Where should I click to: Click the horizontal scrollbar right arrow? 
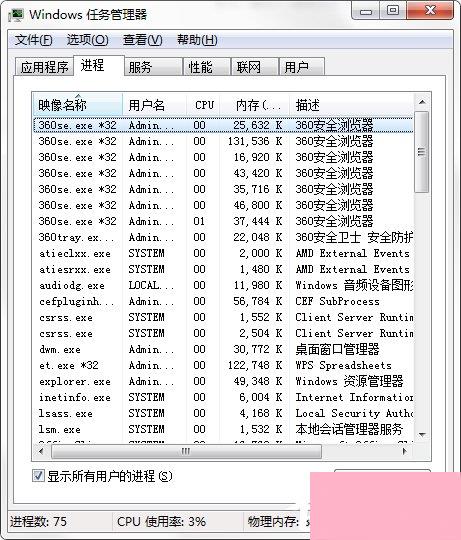click(x=405, y=451)
